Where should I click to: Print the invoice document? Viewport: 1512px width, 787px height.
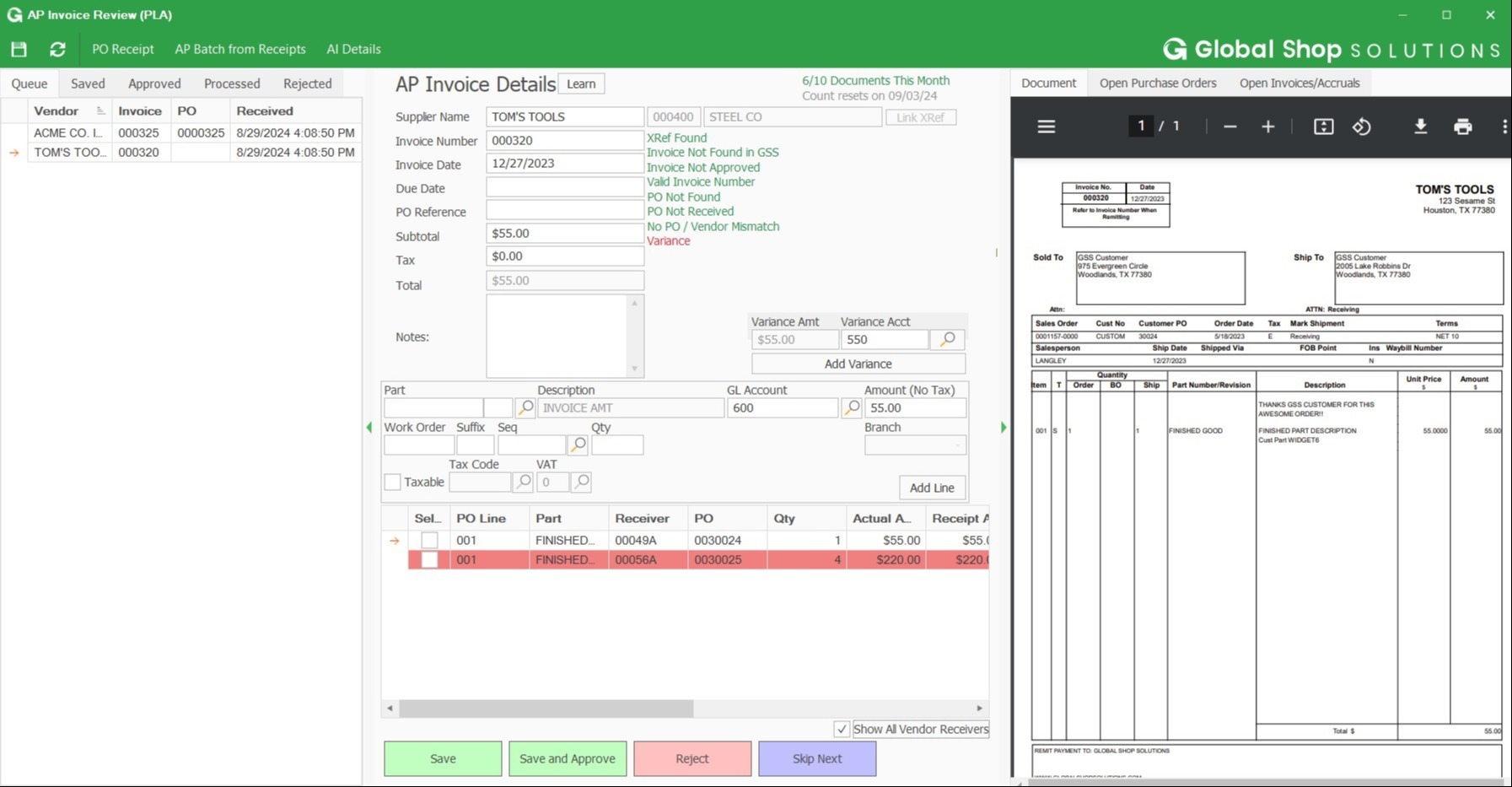tap(1463, 126)
